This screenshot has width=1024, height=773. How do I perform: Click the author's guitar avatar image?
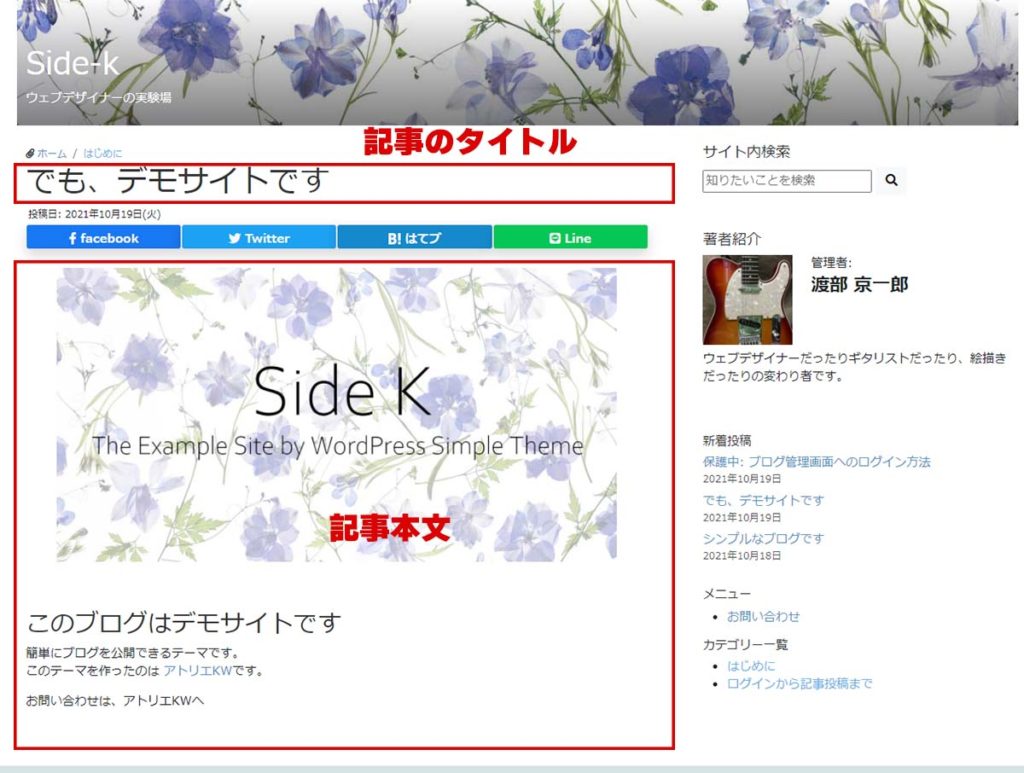tap(747, 300)
